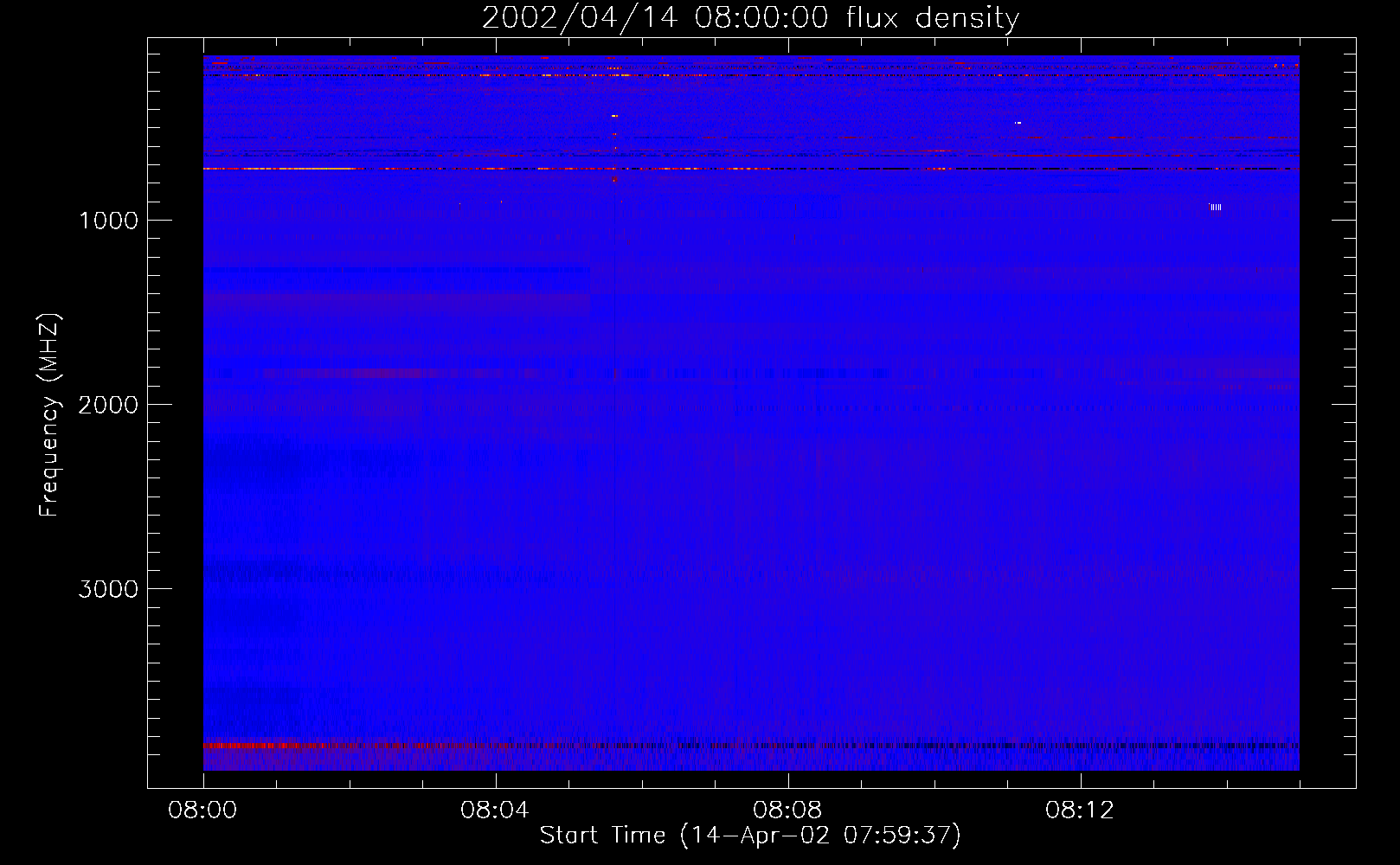
Task: Click the 1000 frequency tick label
Action: [108, 221]
